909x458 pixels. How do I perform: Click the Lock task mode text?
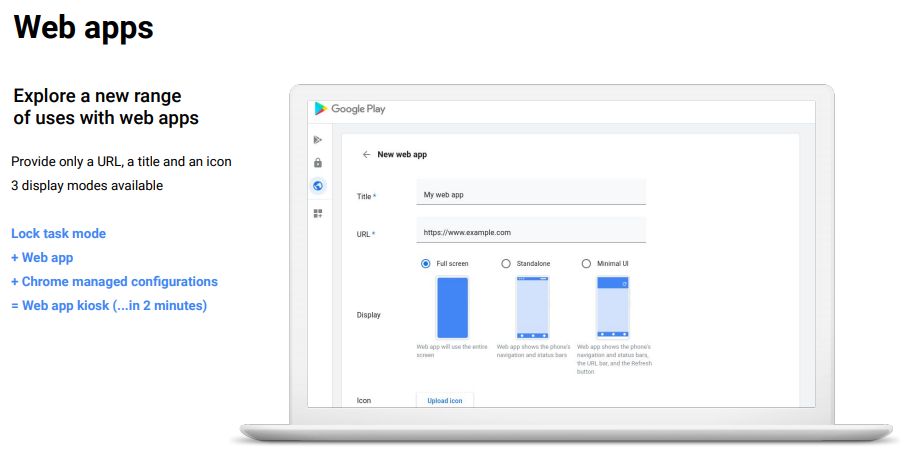[x=58, y=234]
